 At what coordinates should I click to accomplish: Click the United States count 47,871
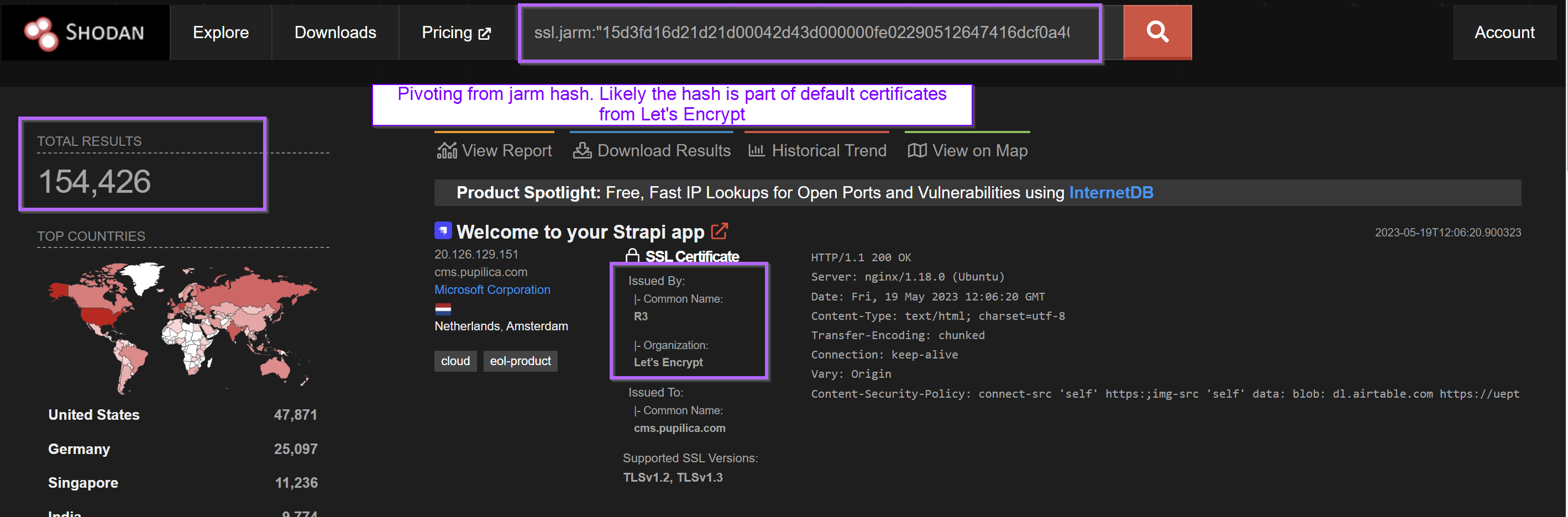(295, 415)
